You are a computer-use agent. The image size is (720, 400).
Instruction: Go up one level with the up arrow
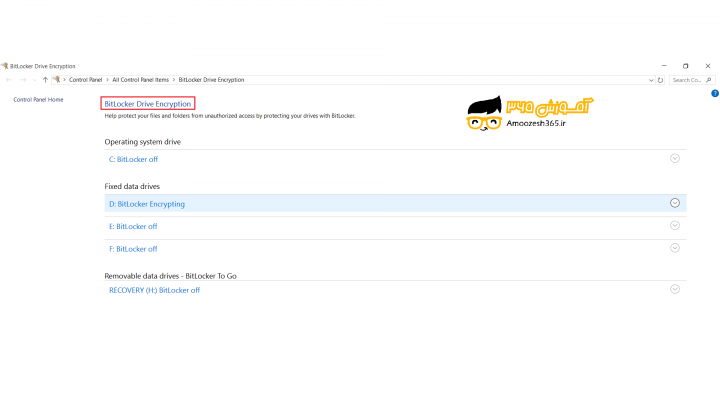[45, 80]
